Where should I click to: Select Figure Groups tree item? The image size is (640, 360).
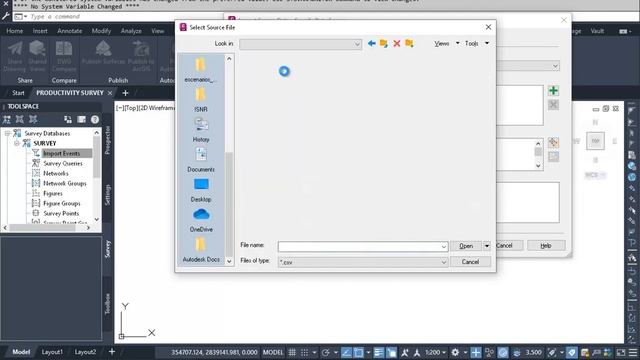click(62, 203)
